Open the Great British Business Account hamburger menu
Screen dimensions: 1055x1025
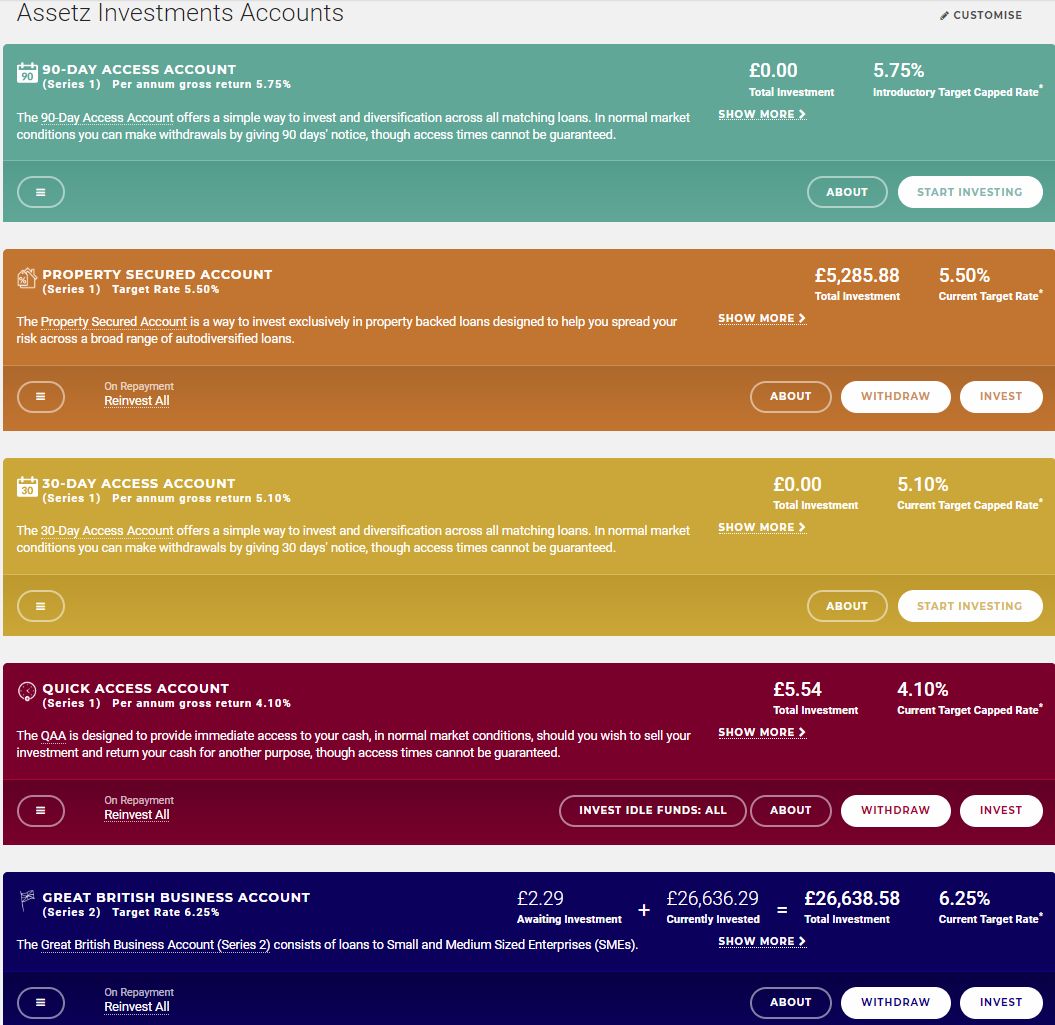point(41,1002)
